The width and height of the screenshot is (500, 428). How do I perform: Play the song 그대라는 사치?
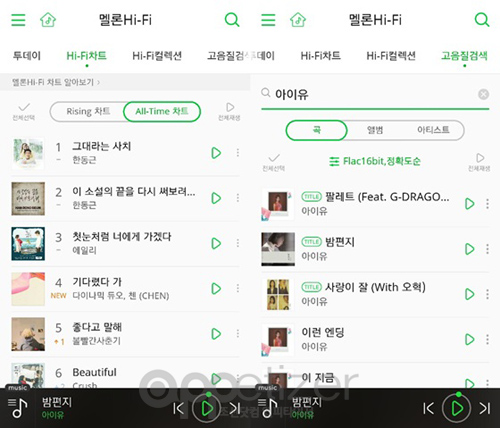(216, 153)
